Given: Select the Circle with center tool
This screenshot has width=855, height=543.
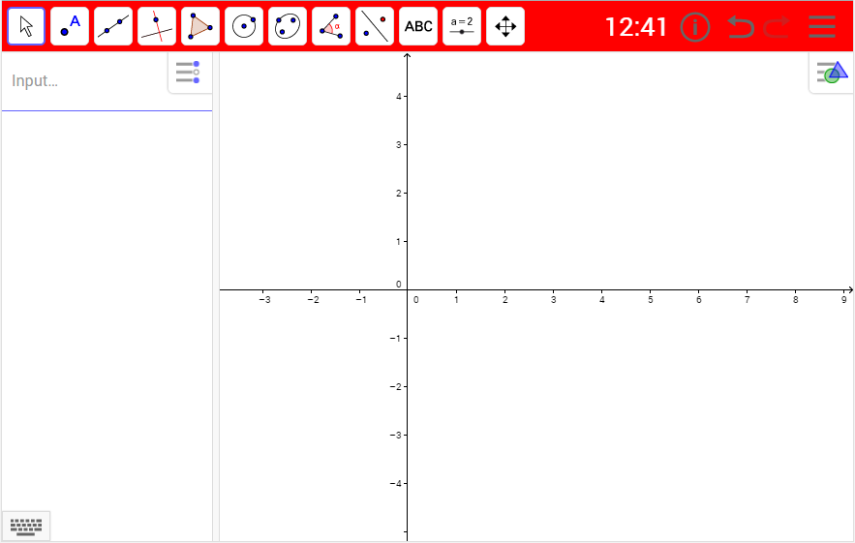Looking at the screenshot, I should click(244, 26).
